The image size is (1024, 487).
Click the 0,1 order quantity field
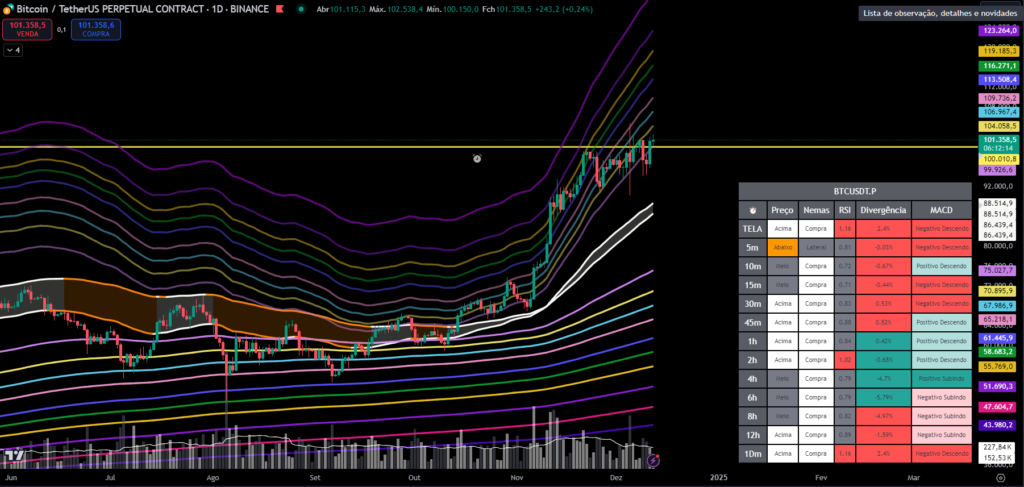61,29
